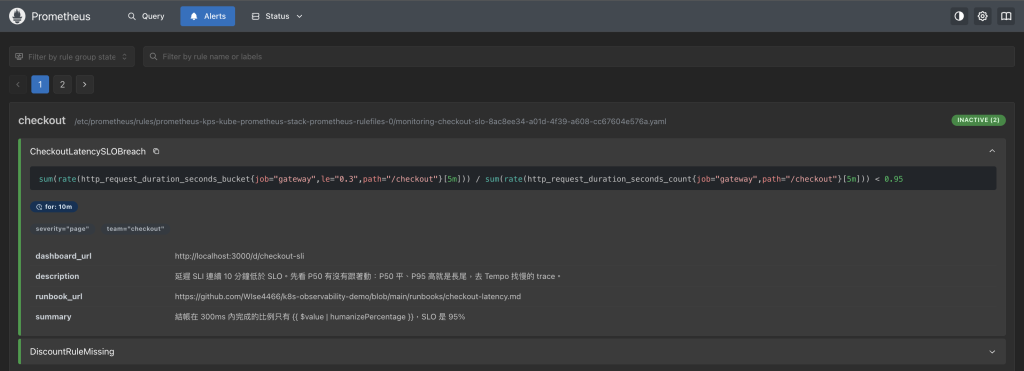This screenshot has width=1024, height=371.
Task: Toggle the light/dark theme icon
Action: coord(959,16)
